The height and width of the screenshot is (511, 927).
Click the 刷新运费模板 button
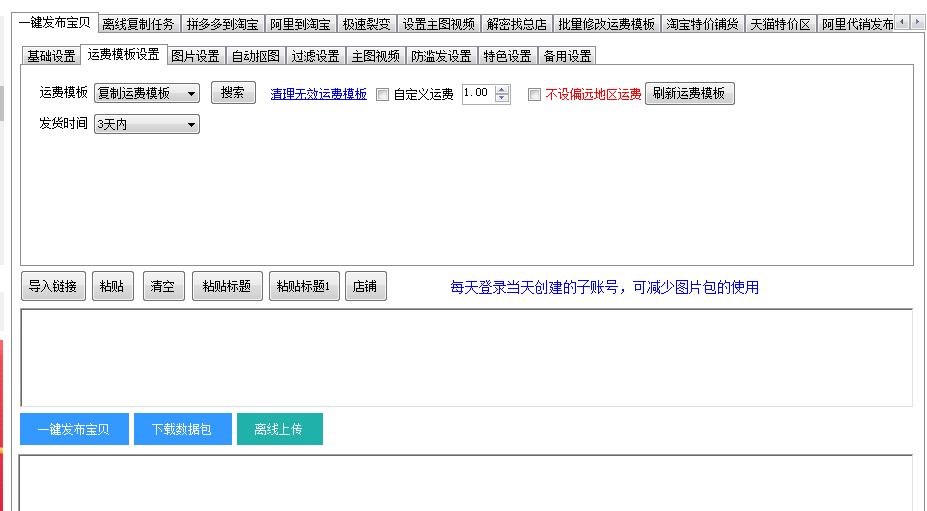689,93
